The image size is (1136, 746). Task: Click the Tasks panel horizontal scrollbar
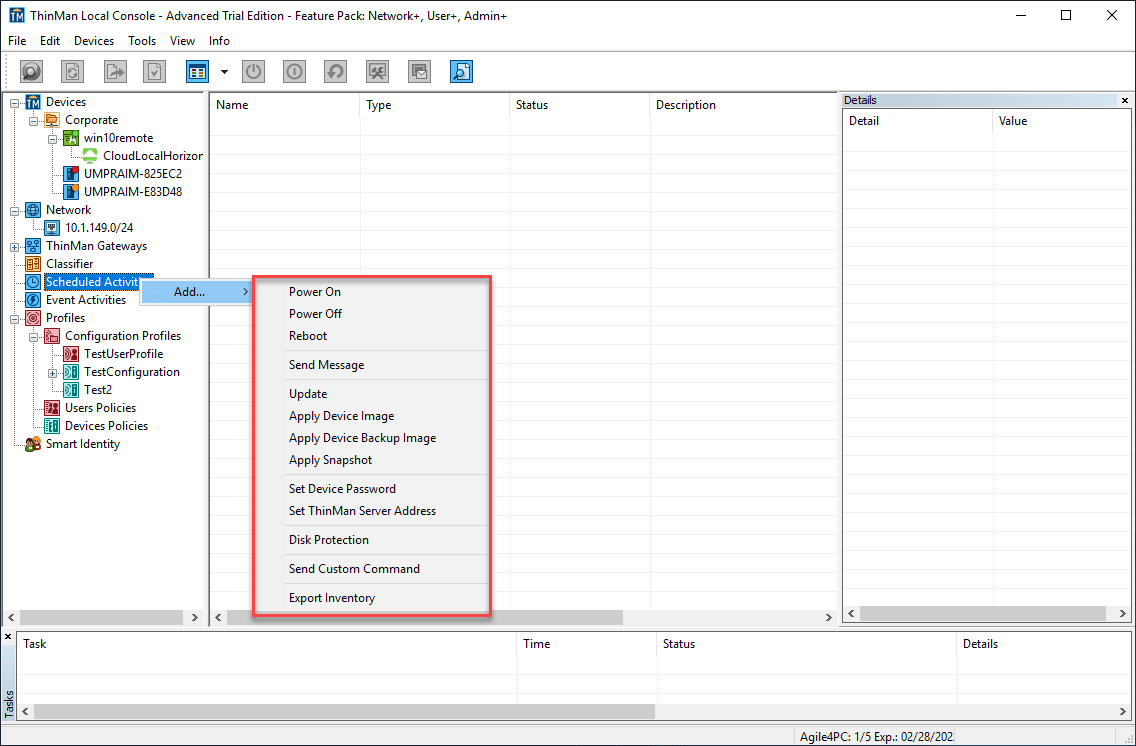pos(344,712)
